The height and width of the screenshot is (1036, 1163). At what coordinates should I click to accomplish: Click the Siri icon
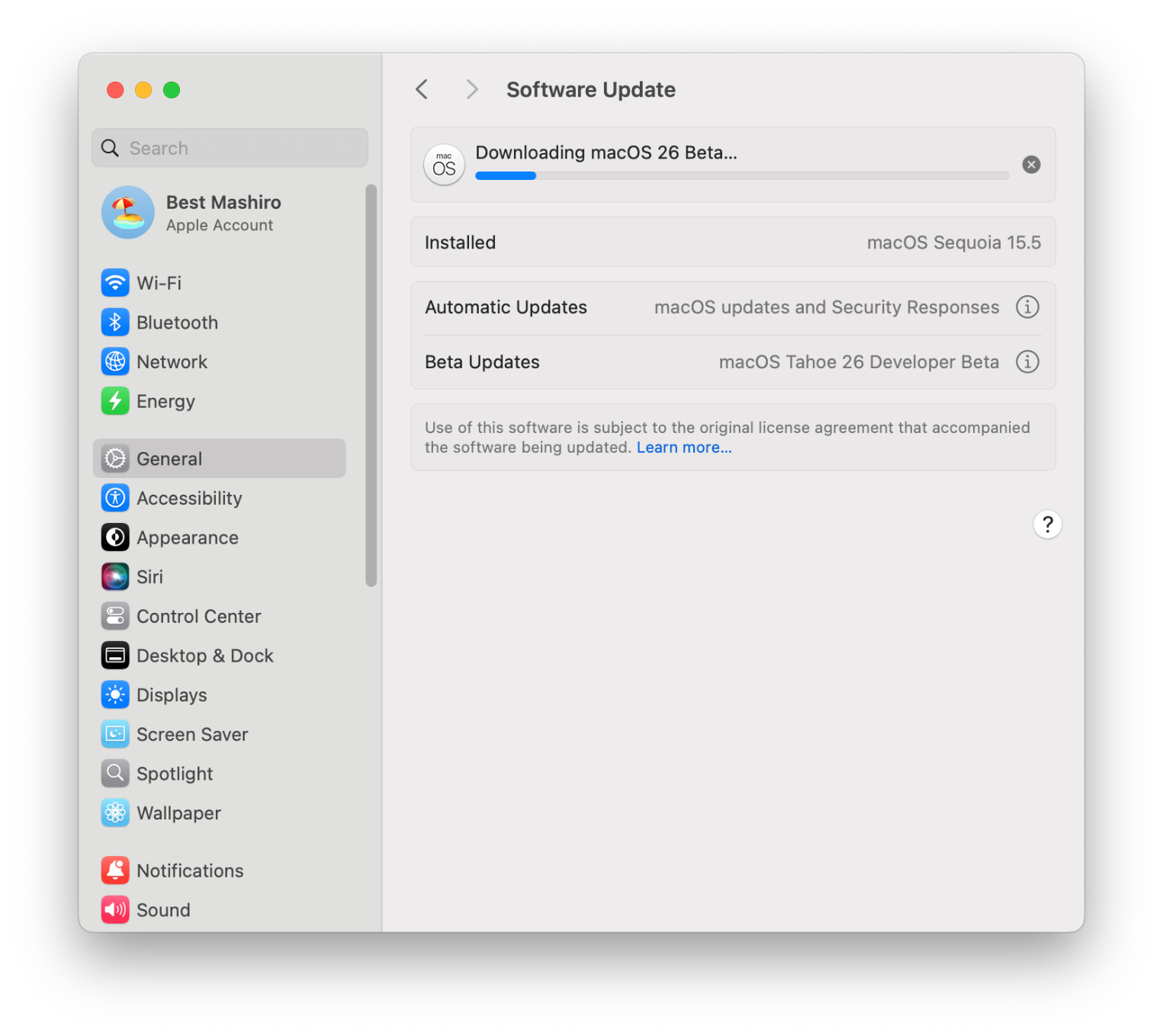click(115, 577)
